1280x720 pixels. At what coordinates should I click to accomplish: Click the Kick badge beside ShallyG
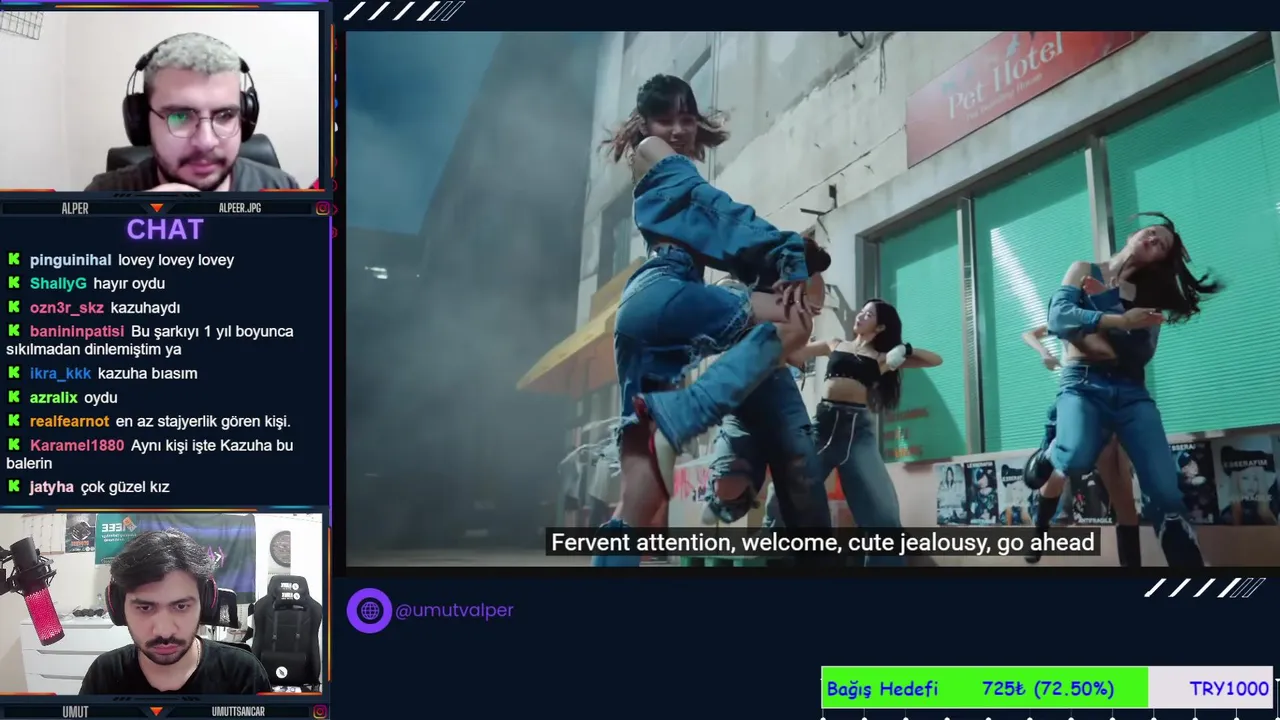[14, 283]
